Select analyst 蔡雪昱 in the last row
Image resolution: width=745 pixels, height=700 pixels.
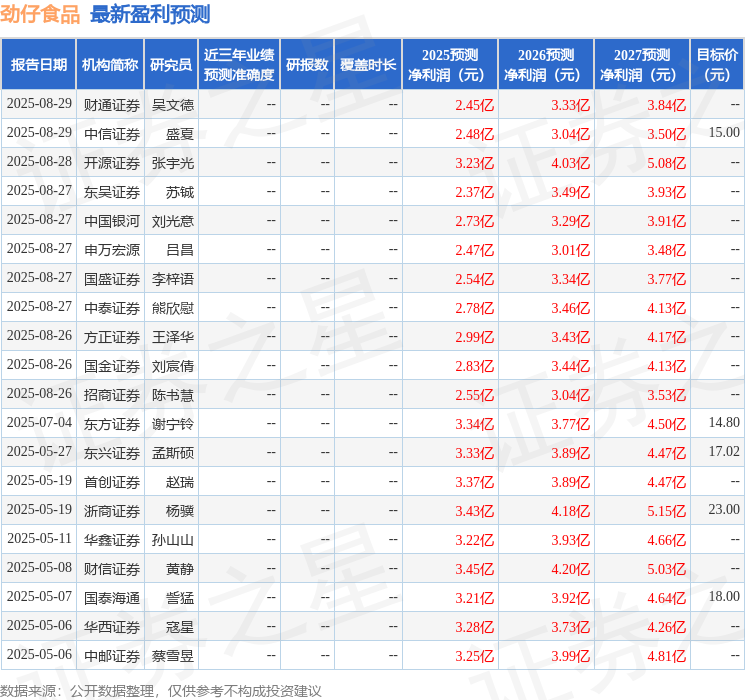pos(172,656)
